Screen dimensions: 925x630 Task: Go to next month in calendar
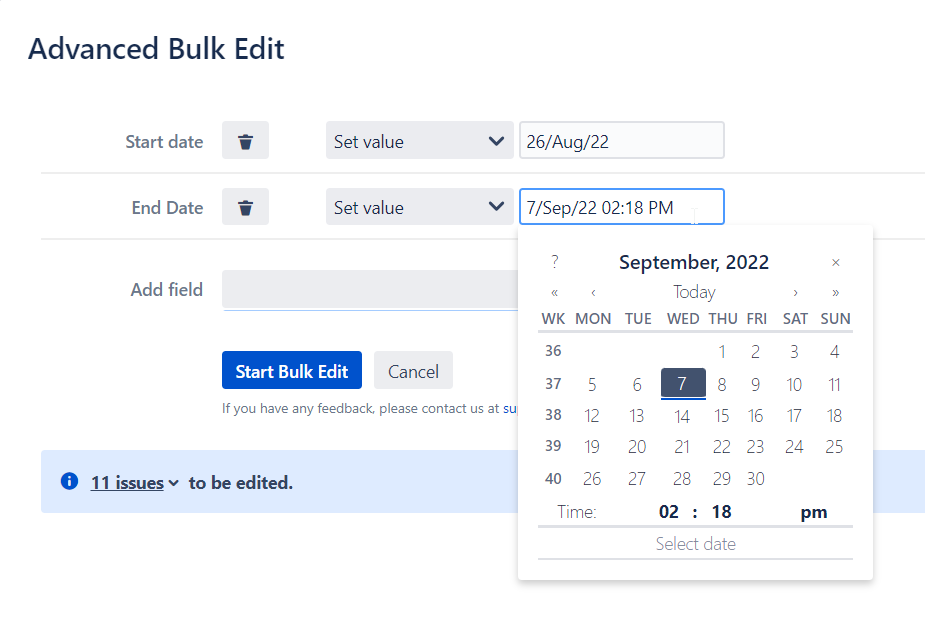[x=795, y=292]
